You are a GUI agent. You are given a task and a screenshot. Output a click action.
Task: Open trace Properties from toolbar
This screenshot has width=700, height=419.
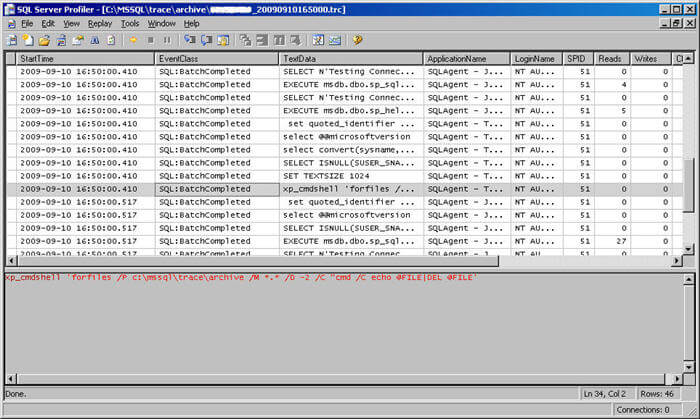coord(78,41)
